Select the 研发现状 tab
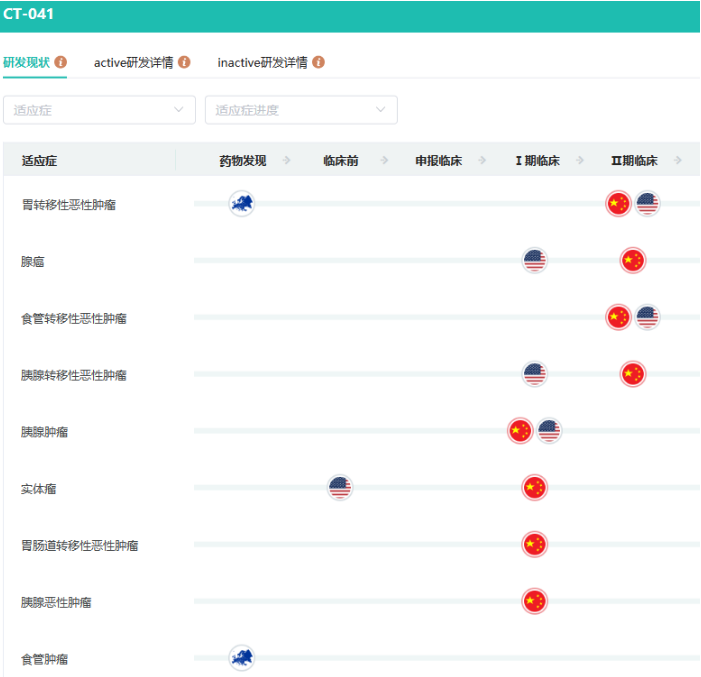 pyautogui.click(x=27, y=62)
